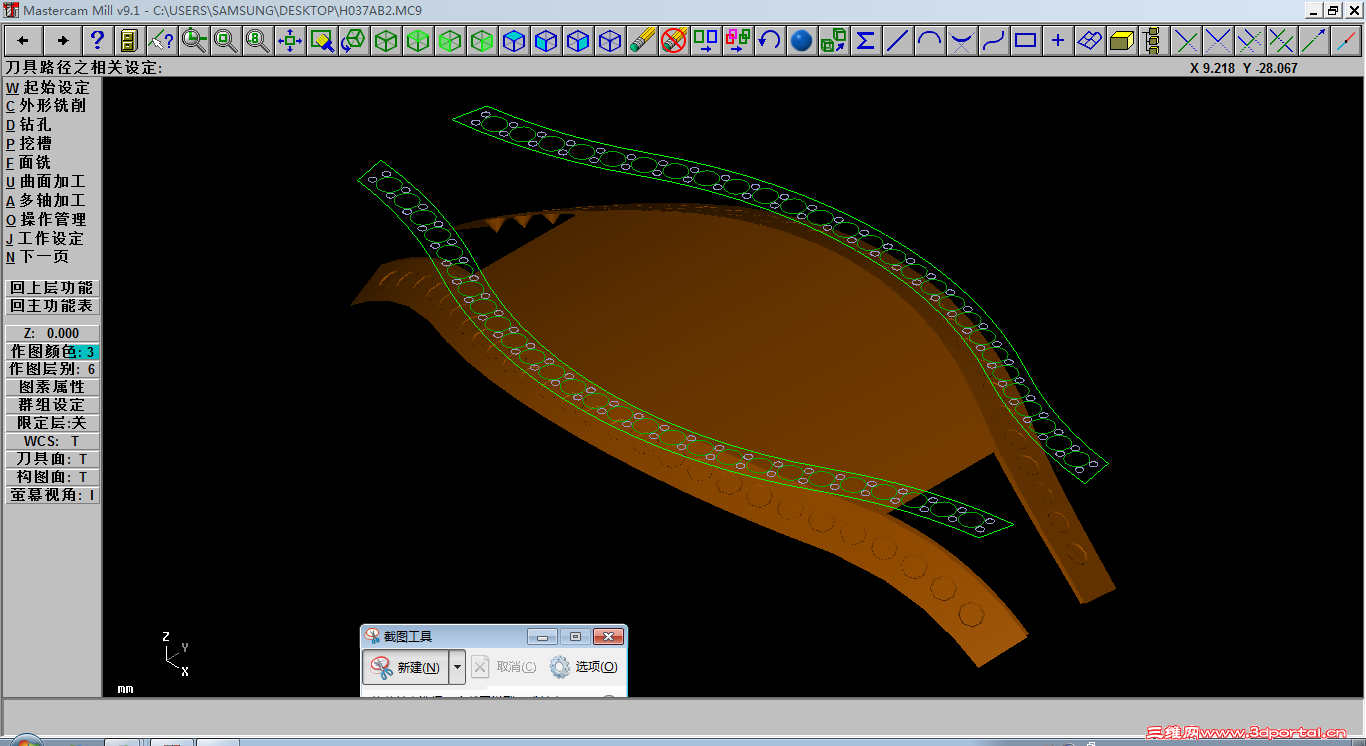Image resolution: width=1366 pixels, height=746 pixels.
Task: Click 回主功能表 to return to main menu
Action: (x=52, y=306)
